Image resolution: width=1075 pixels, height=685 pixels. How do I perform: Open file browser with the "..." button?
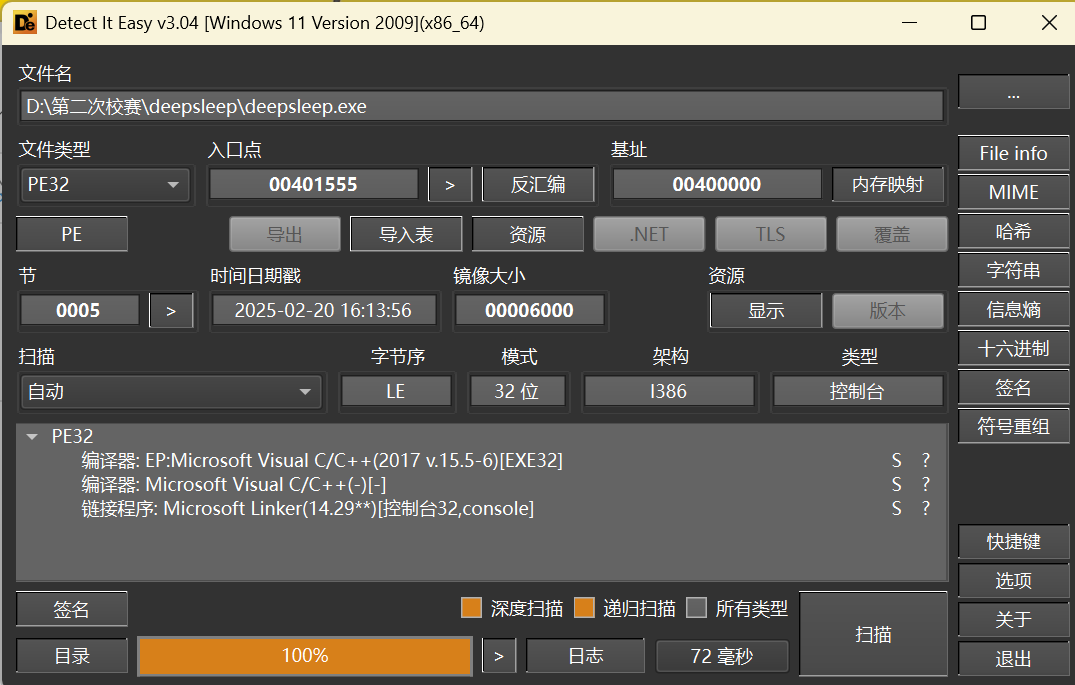coord(1013,93)
